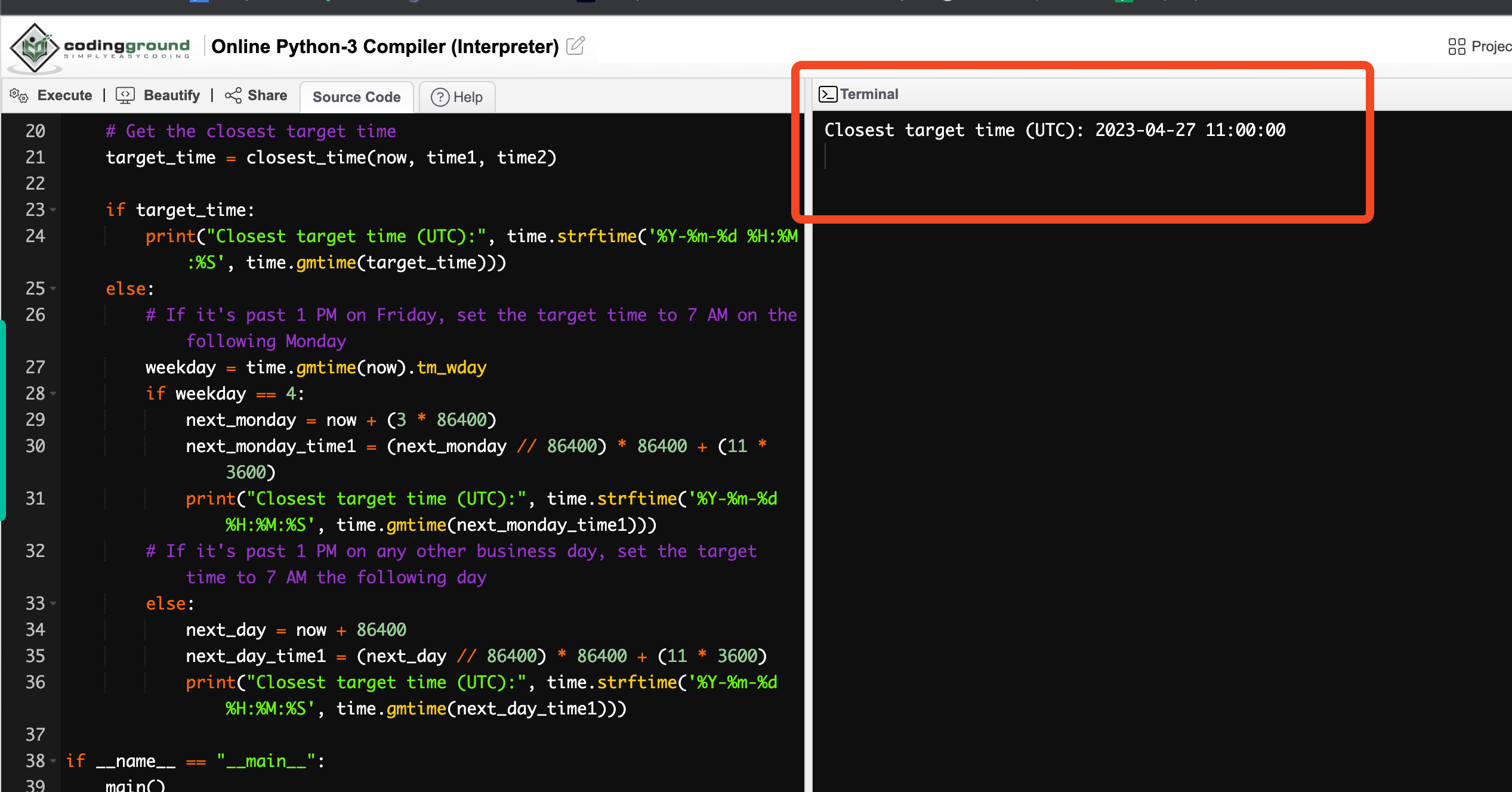The width and height of the screenshot is (1512, 792).
Task: Click the Projects grid icon
Action: pos(1457,47)
